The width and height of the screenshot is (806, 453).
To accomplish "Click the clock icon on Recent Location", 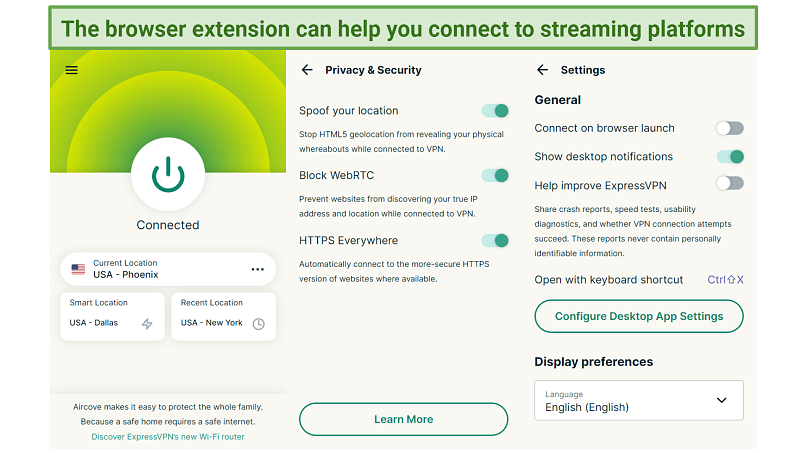I will coord(259,323).
